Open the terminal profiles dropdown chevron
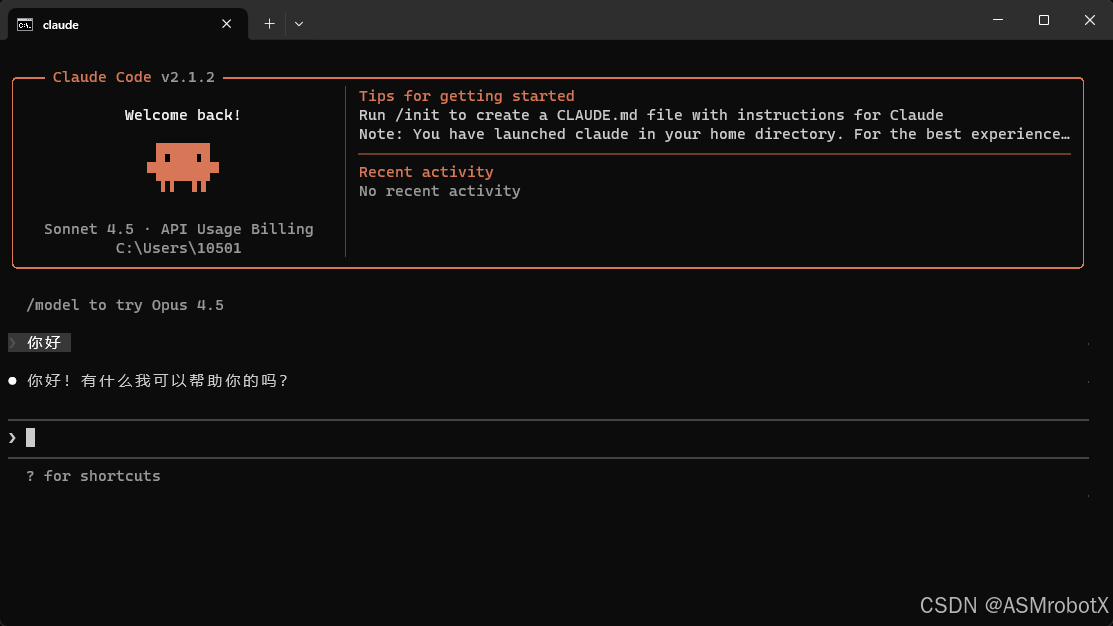Image resolution: width=1113 pixels, height=626 pixels. 299,23
